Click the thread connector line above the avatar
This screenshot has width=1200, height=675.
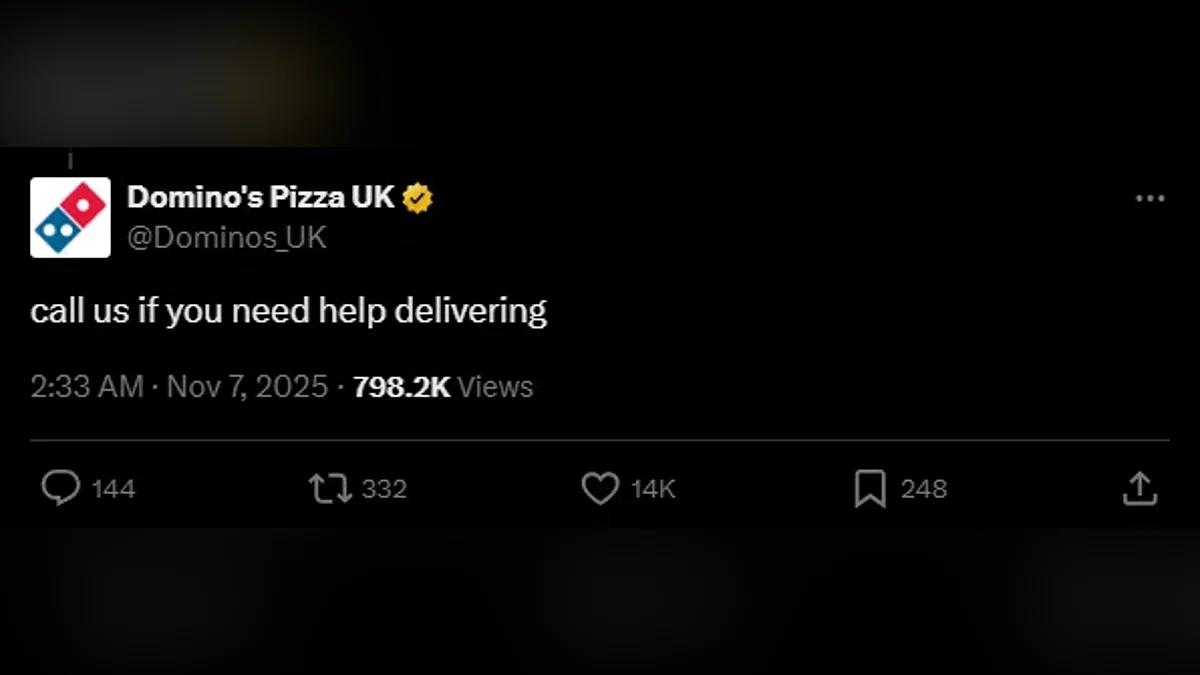[70, 160]
